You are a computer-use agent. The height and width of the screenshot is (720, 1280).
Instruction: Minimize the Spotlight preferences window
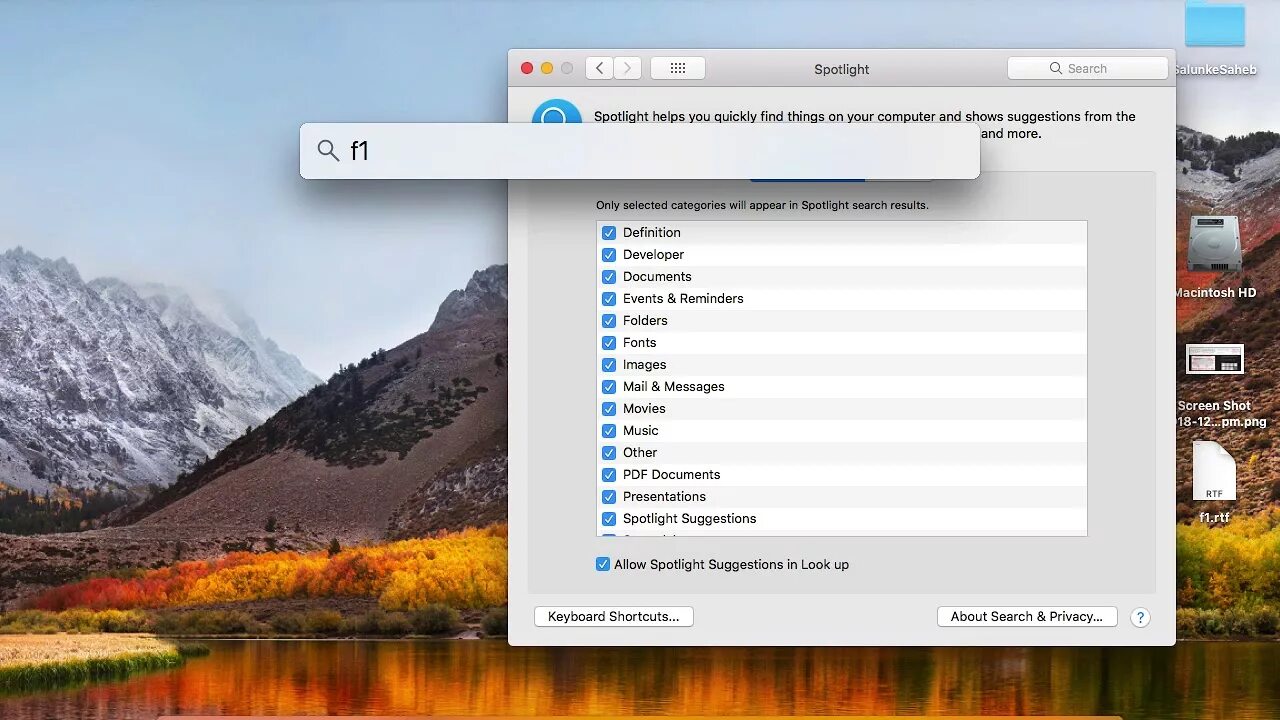(x=547, y=68)
